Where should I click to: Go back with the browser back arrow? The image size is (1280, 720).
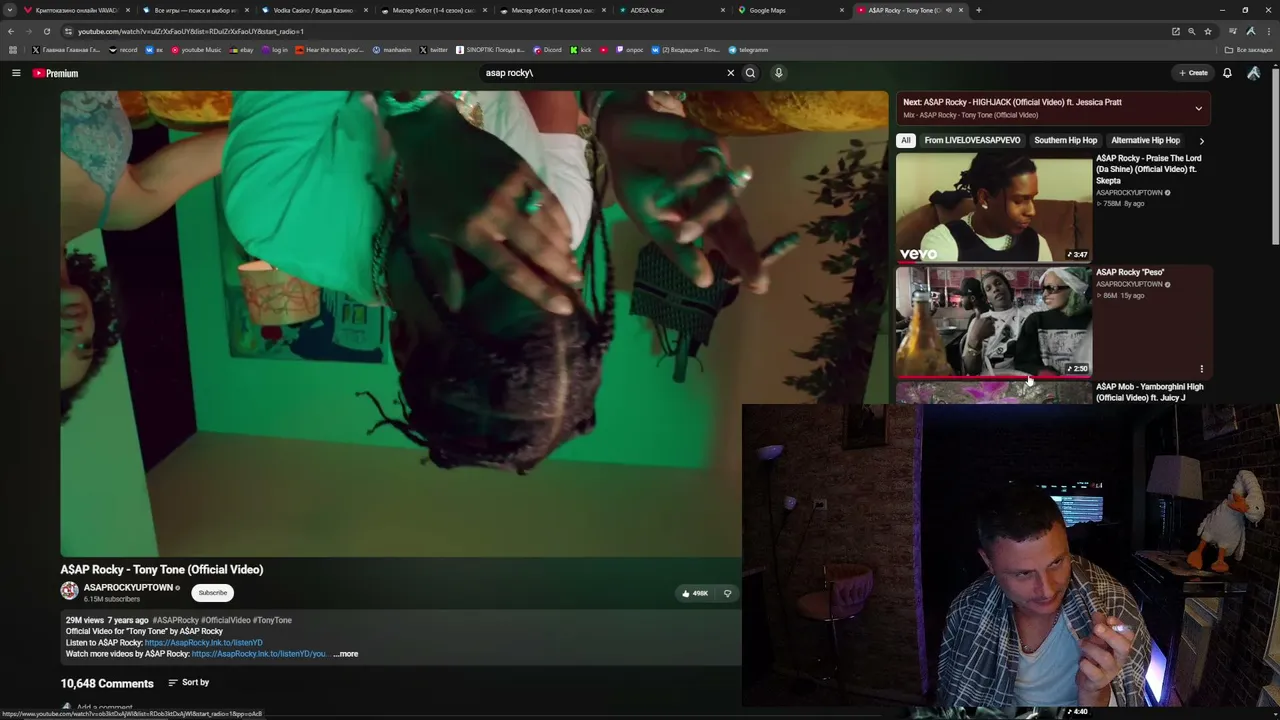tap(11, 31)
